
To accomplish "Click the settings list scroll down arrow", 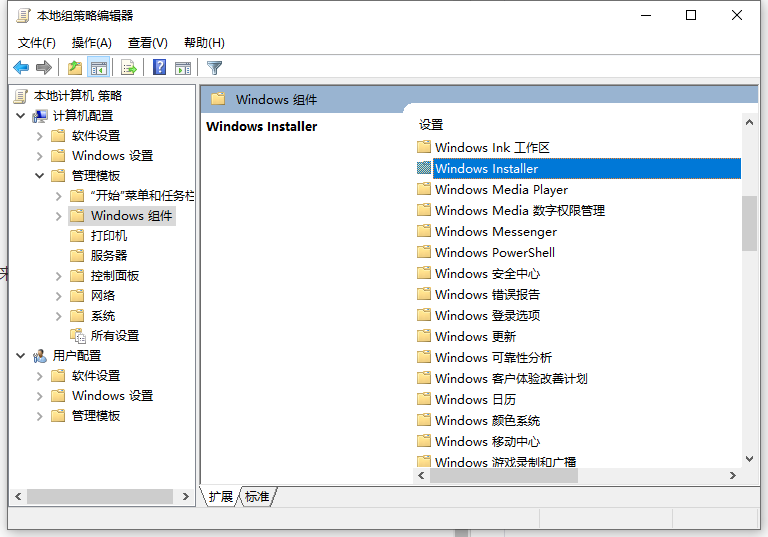I will pyautogui.click(x=749, y=458).
